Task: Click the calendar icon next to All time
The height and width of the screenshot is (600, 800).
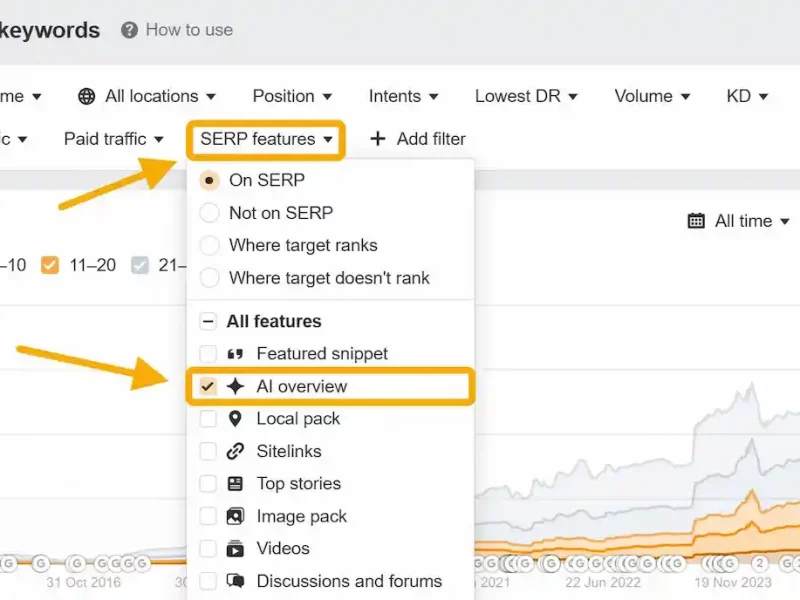Action: [x=696, y=221]
